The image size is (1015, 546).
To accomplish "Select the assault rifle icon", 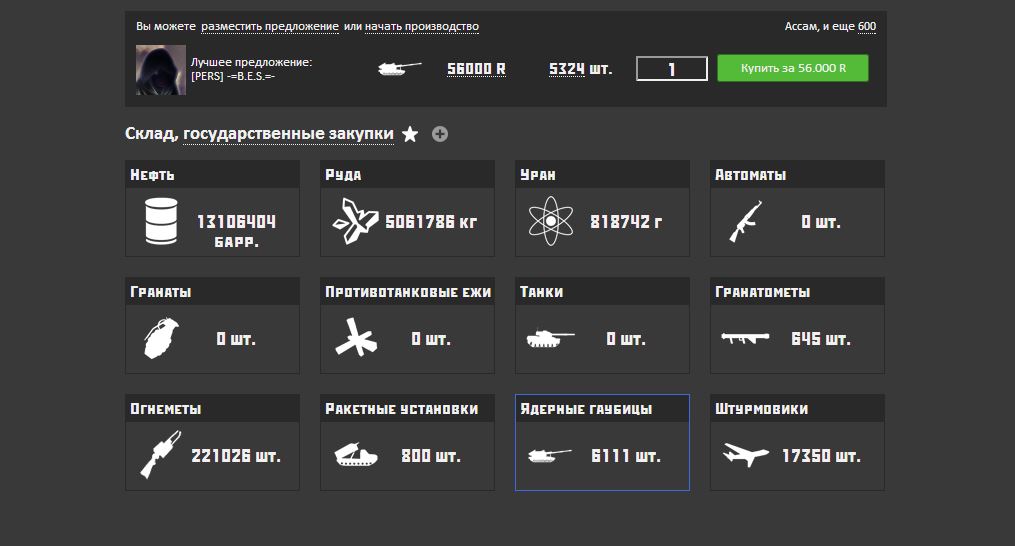I will click(746, 221).
